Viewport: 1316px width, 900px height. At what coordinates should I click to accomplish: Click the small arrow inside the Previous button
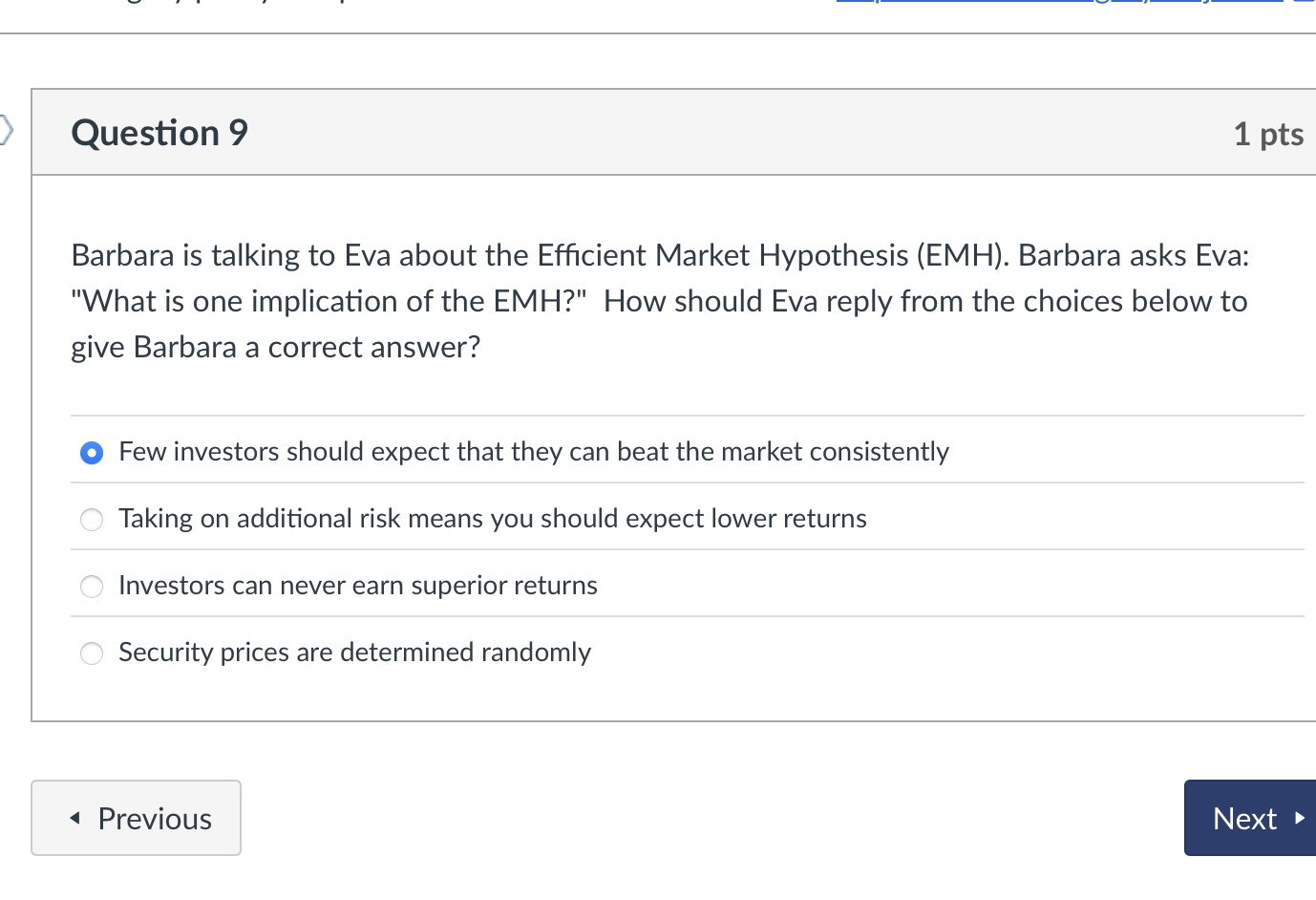click(76, 818)
